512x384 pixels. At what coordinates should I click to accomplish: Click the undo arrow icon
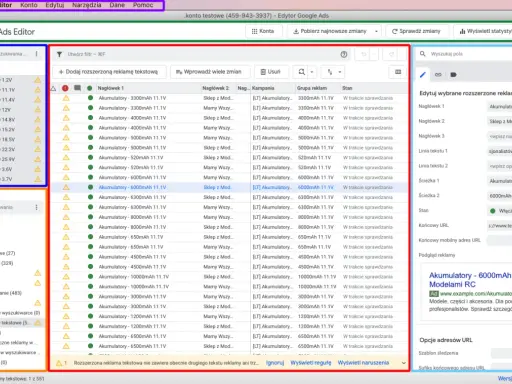tap(363, 54)
